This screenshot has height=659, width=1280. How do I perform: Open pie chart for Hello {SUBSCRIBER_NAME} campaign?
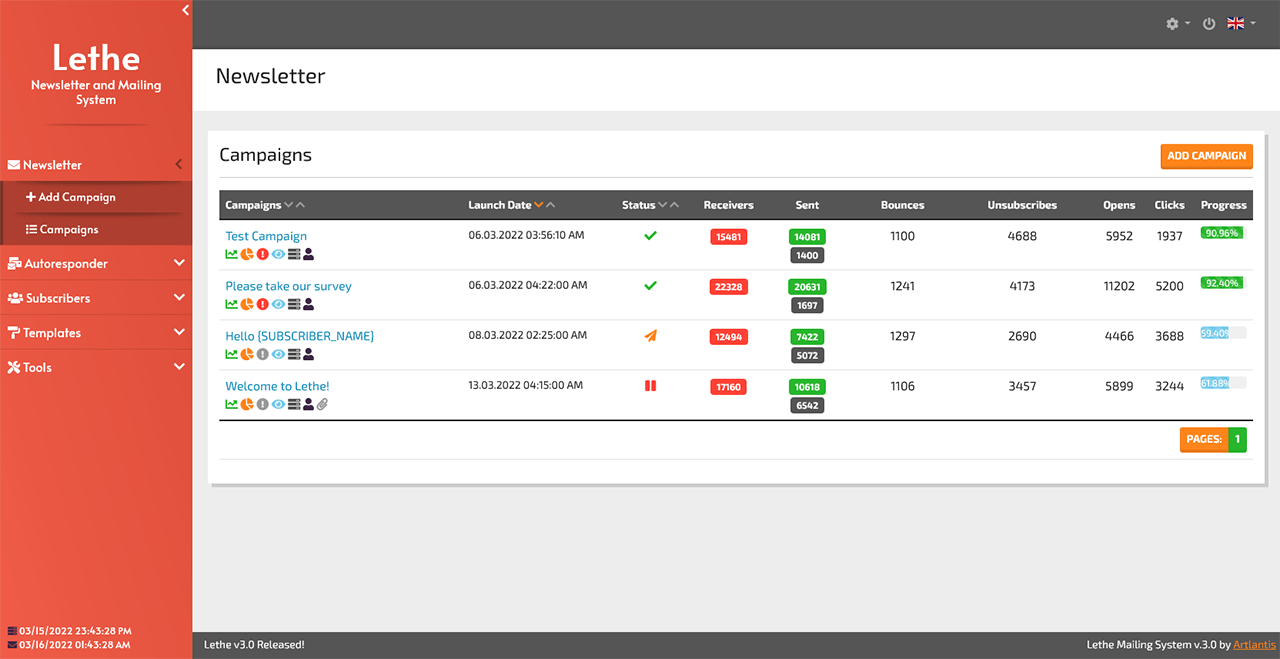(x=247, y=354)
